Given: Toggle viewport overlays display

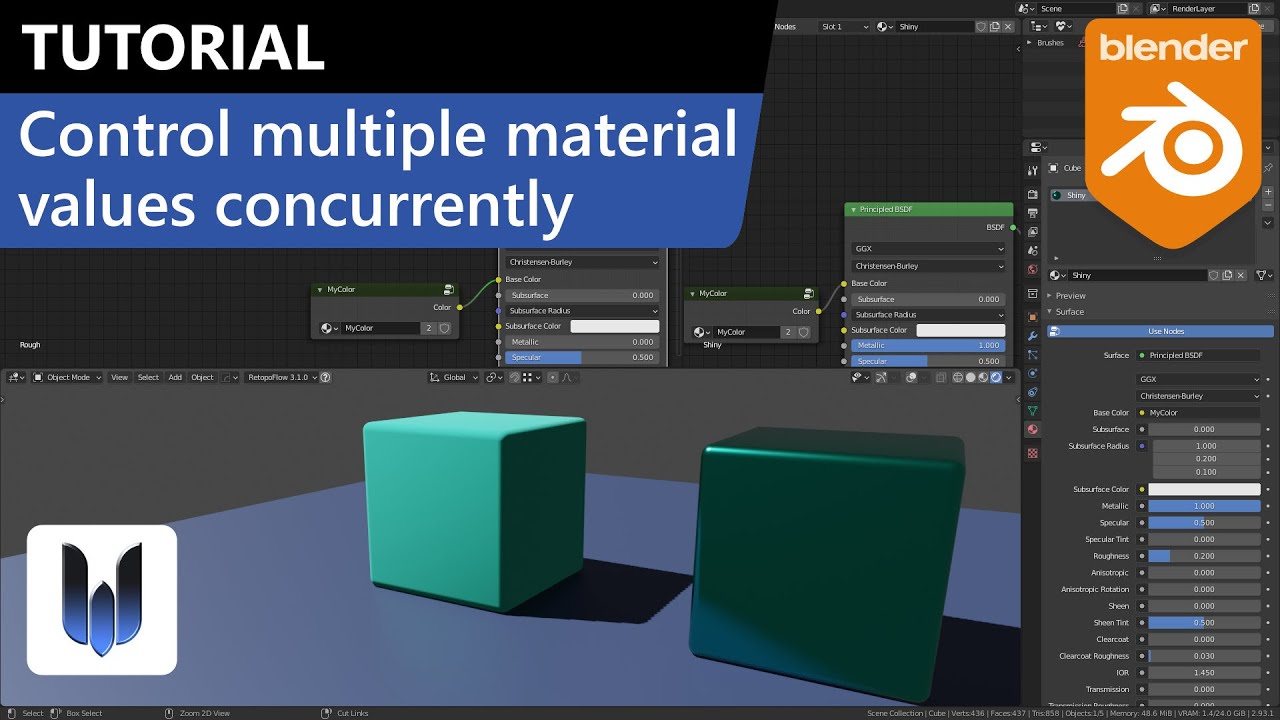Looking at the screenshot, I should click(911, 377).
